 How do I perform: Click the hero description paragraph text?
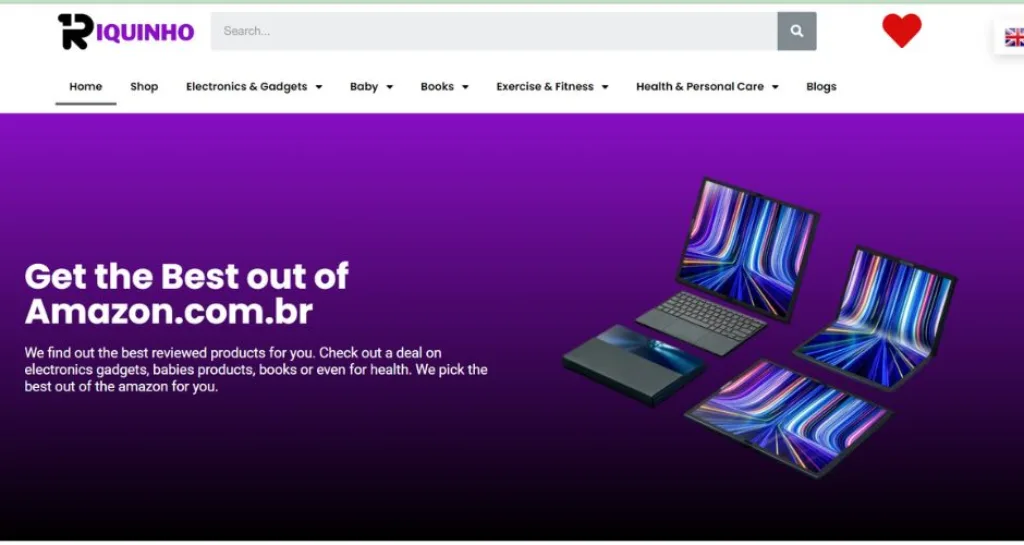point(256,370)
